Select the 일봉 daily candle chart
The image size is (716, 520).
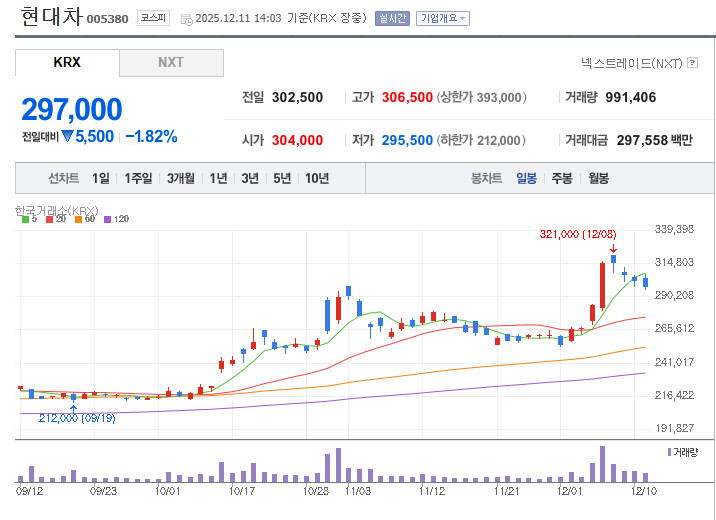point(526,178)
